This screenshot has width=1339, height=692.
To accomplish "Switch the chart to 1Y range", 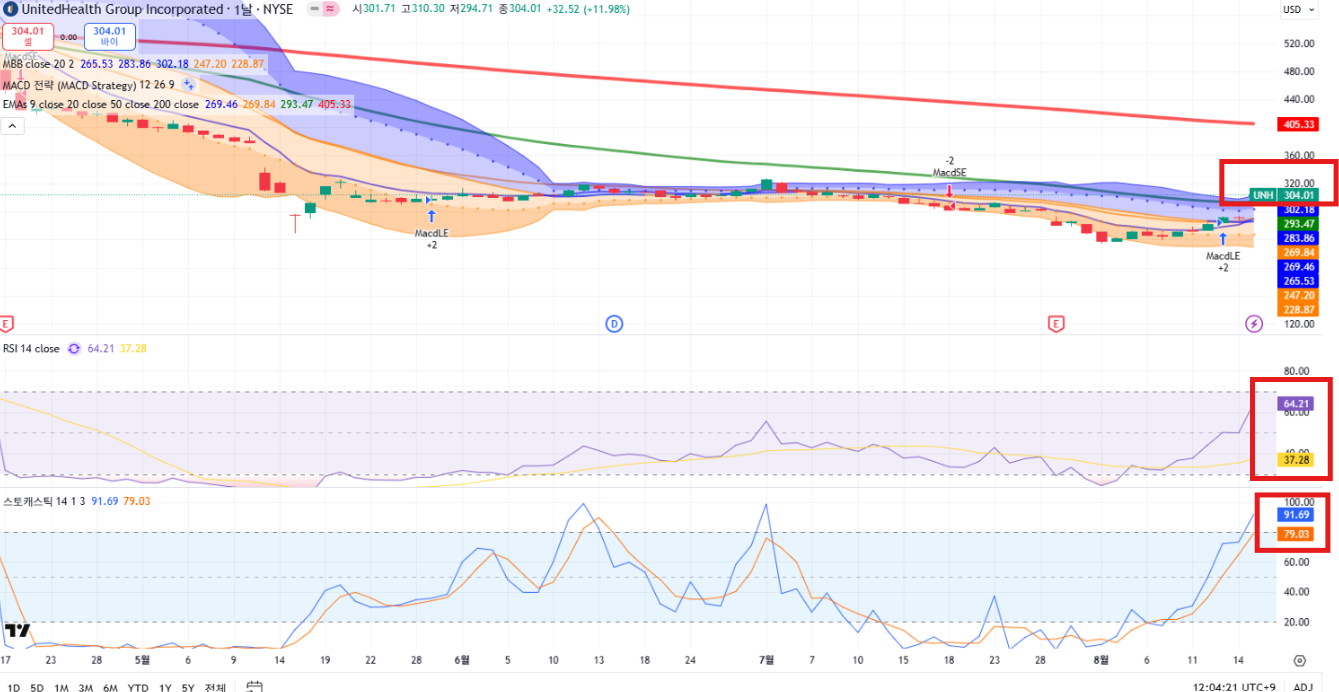I will click(164, 687).
